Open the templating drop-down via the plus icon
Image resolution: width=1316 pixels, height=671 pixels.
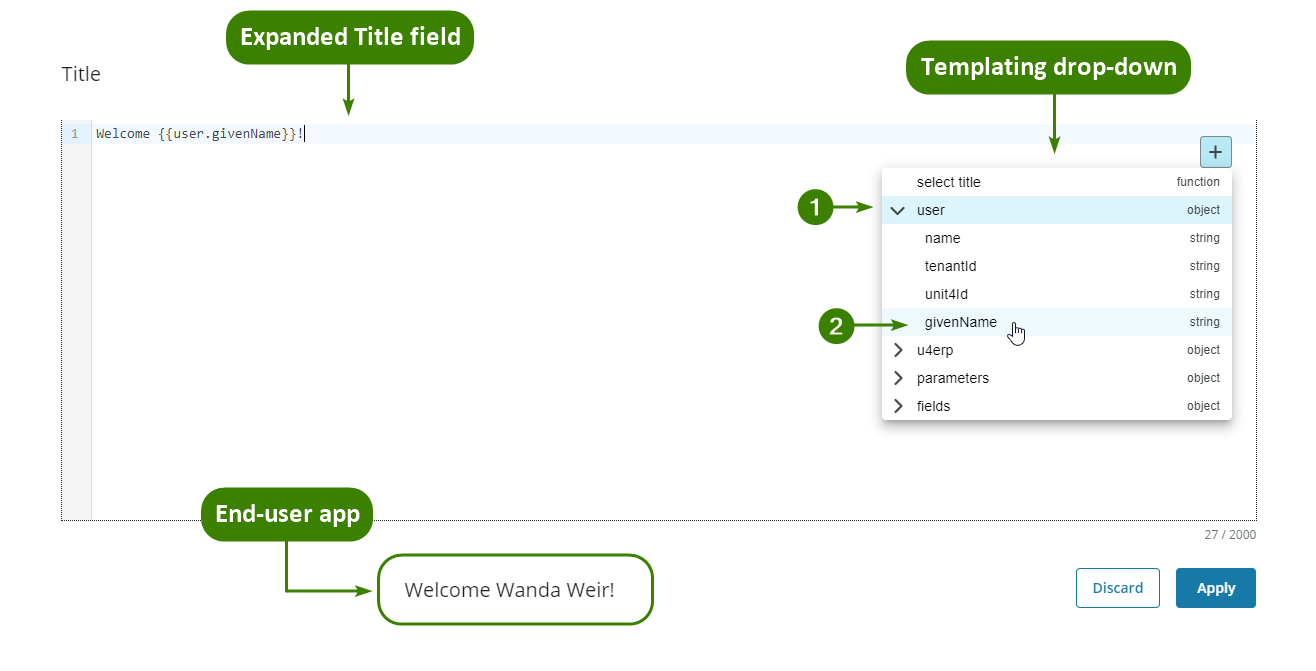[1215, 151]
